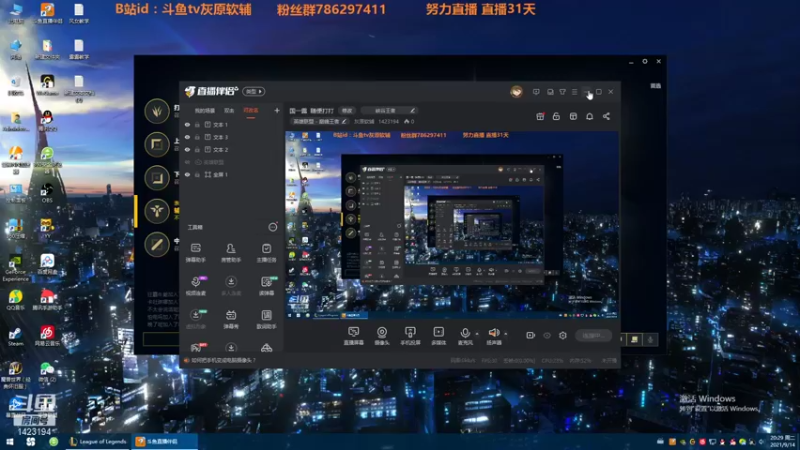Viewport: 800px width, 450px height.
Task: Open the GeForce Experience desktop shortcut
Action: coord(15,268)
